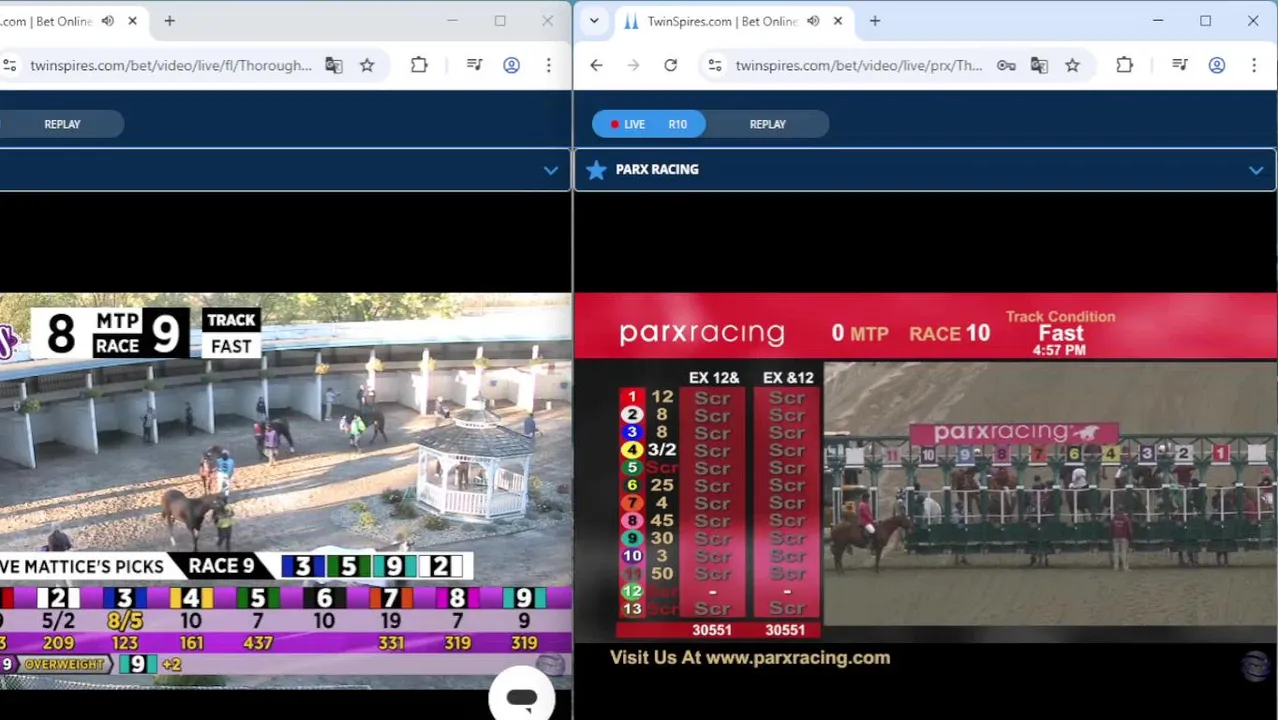Click the site info icon in left window address bar
1278x720 pixels.
pyautogui.click(x=9, y=65)
